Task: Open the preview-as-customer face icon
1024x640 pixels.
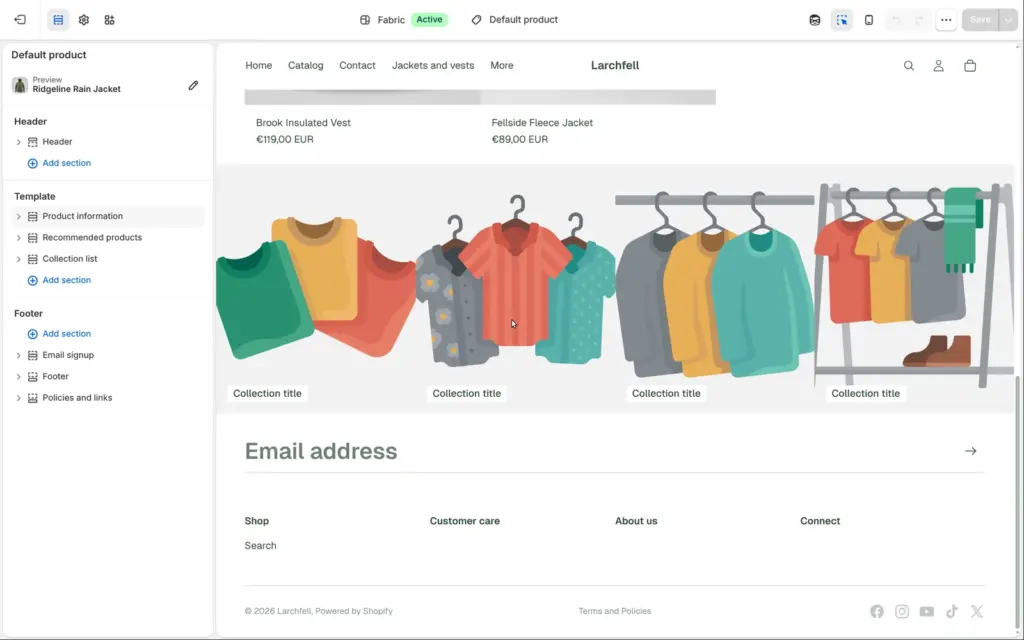Action: point(814,20)
